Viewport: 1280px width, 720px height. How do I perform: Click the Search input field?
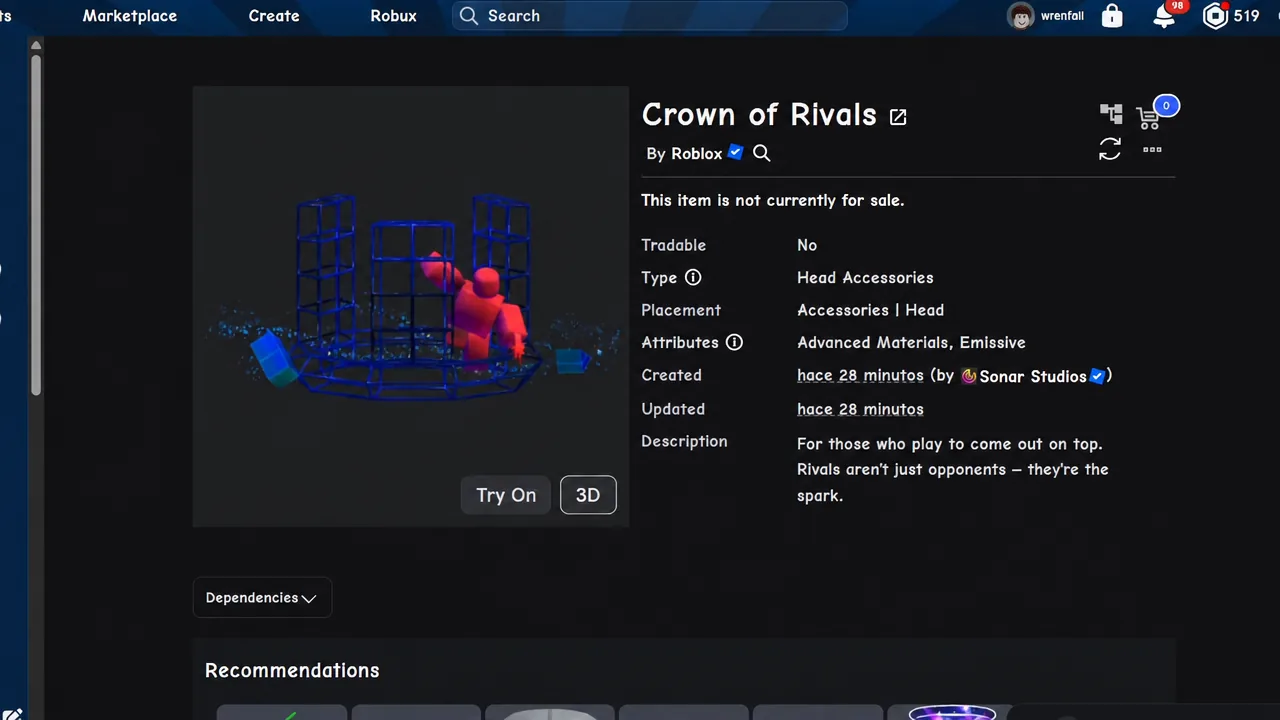(650, 16)
